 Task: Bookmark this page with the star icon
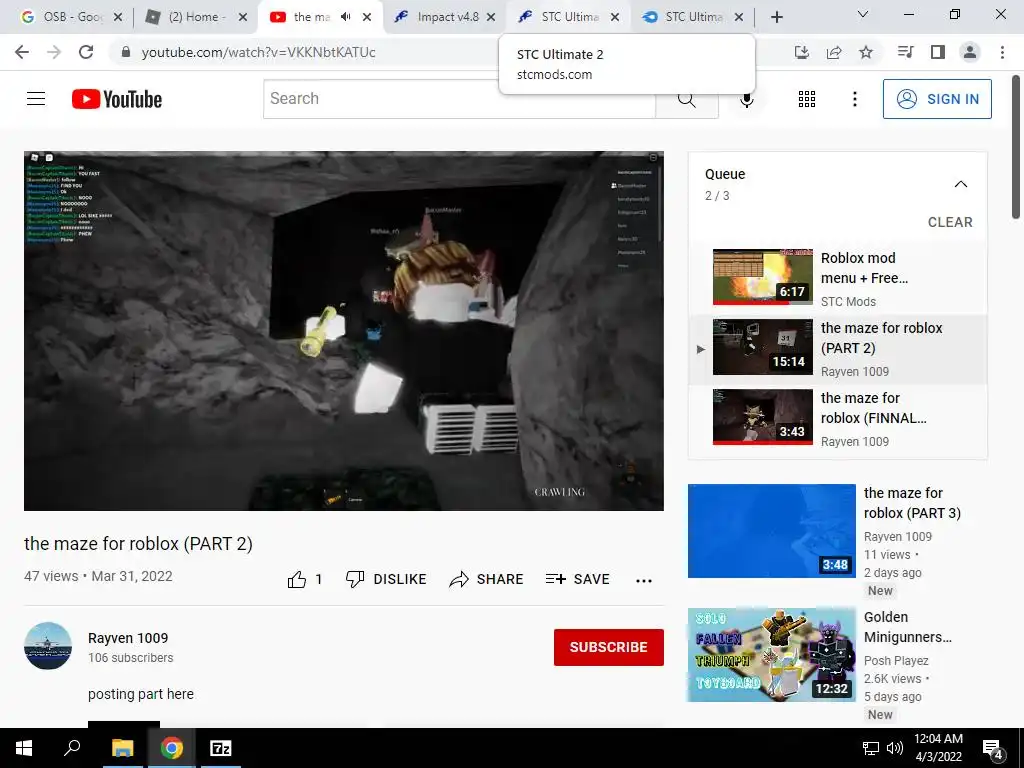[866, 52]
